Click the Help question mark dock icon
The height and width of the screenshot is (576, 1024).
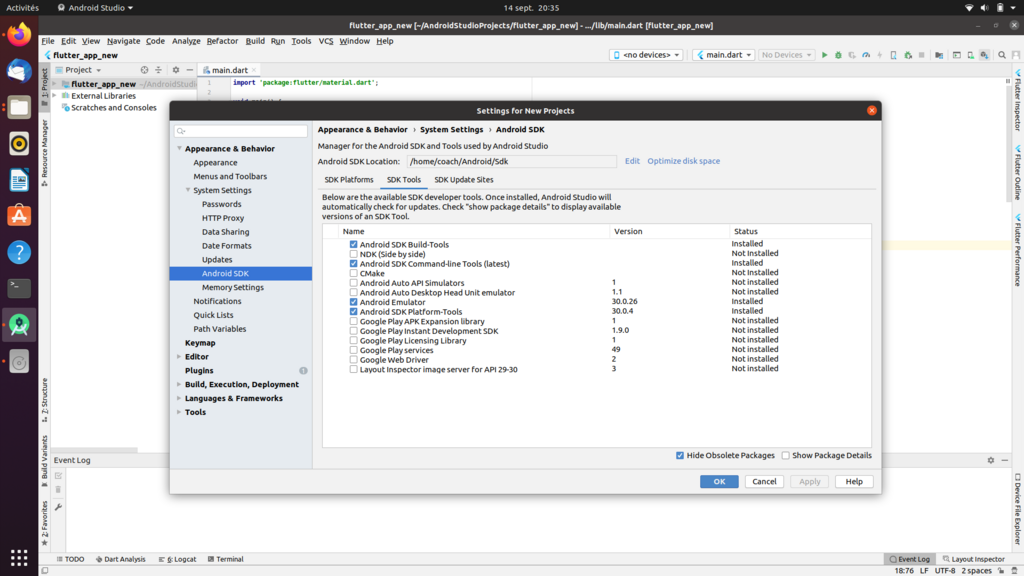(x=19, y=252)
